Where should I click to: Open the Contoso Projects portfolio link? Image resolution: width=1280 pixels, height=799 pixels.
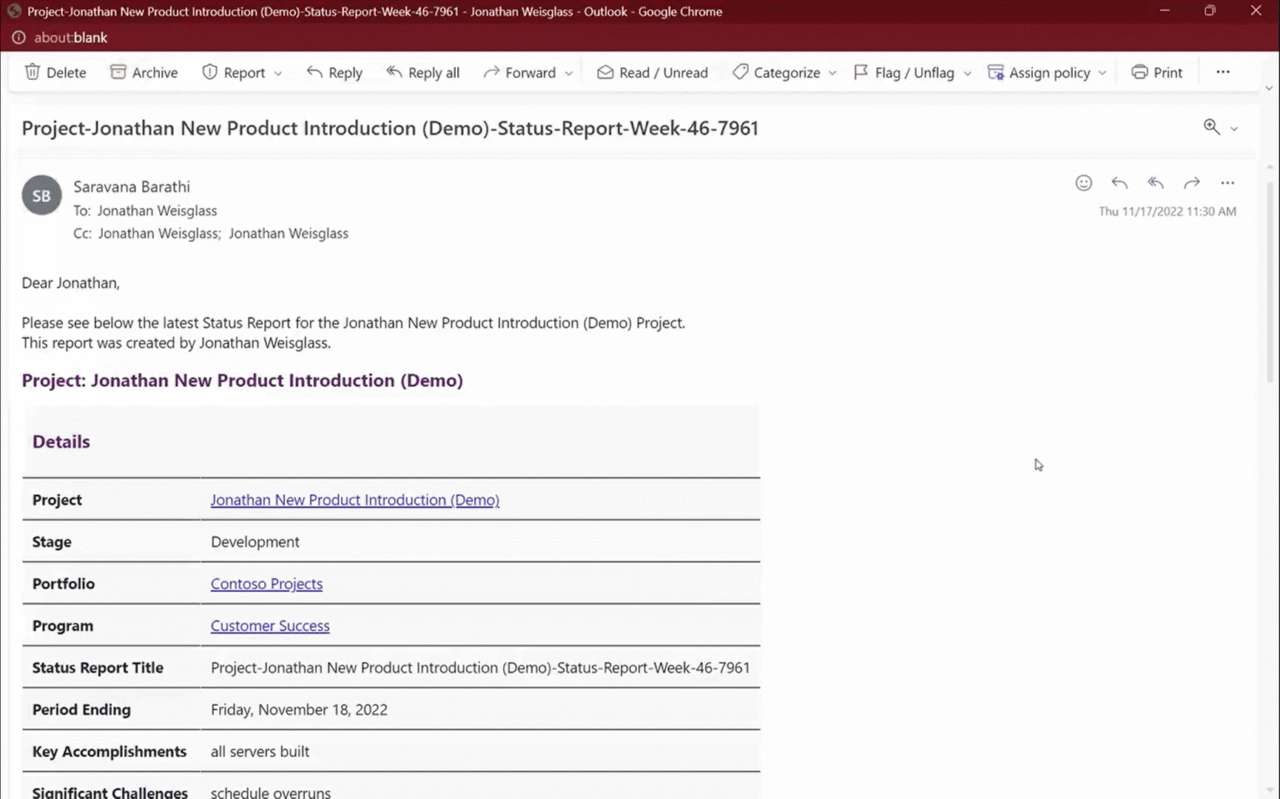click(x=266, y=583)
